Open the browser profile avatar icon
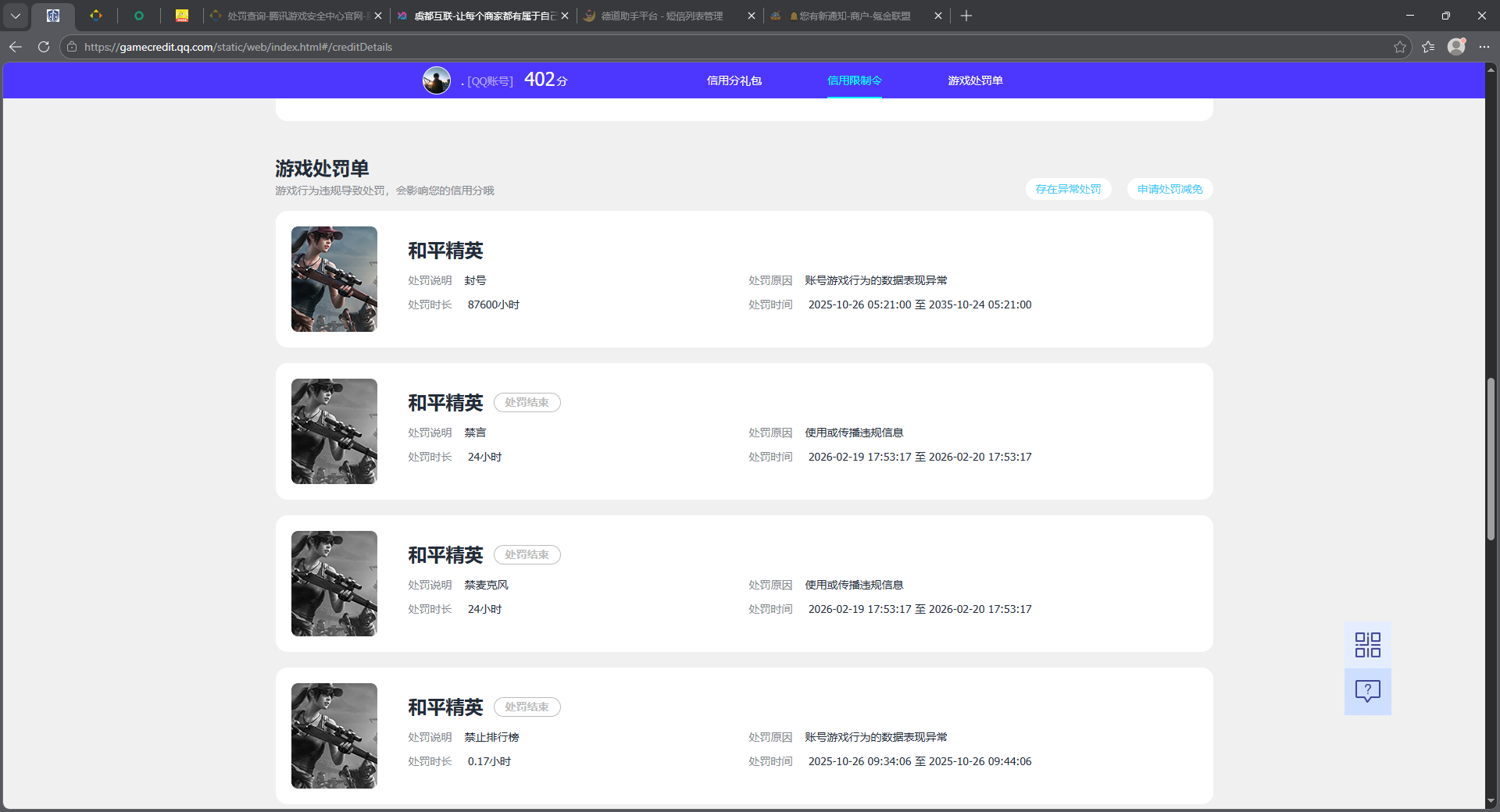 1457,47
